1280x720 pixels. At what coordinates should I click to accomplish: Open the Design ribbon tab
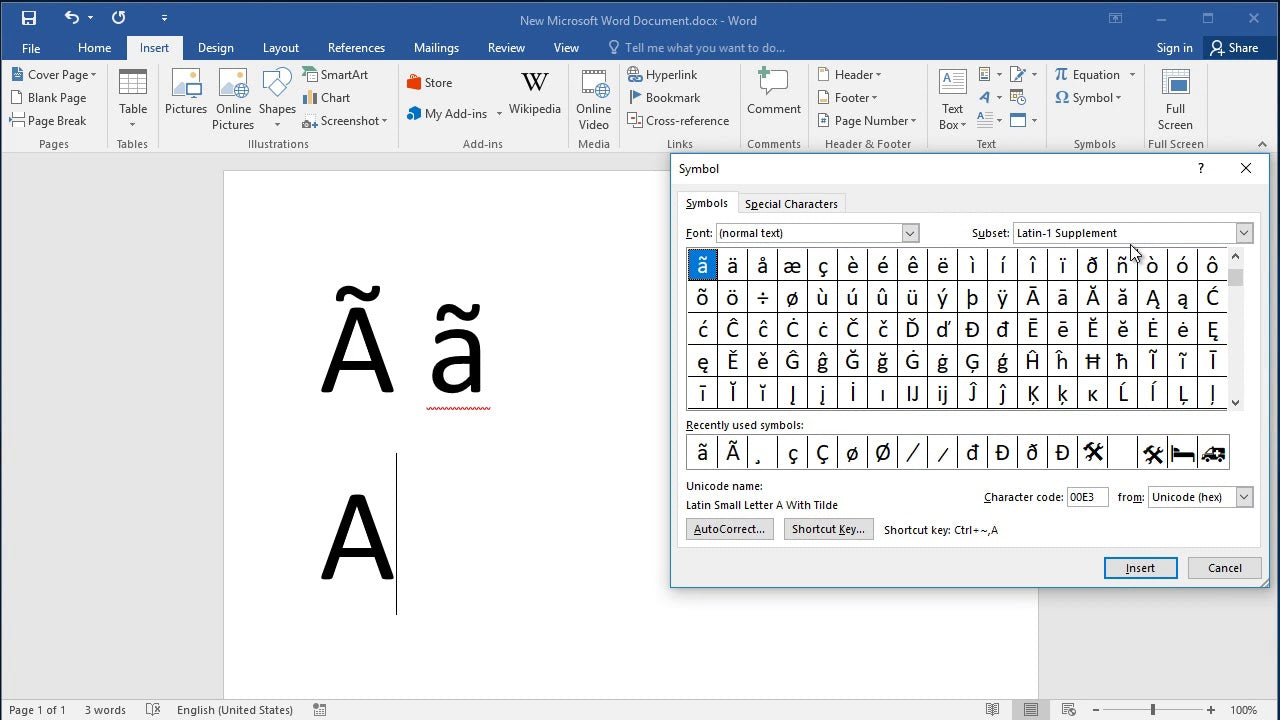tap(215, 48)
